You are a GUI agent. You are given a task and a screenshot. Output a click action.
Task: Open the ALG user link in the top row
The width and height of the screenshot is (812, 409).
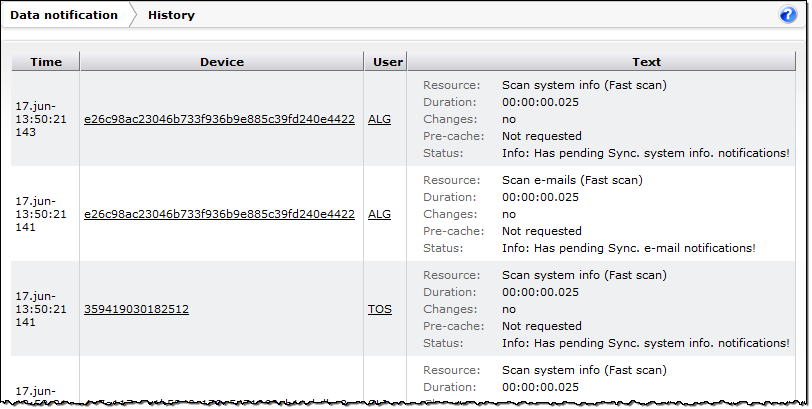point(379,119)
